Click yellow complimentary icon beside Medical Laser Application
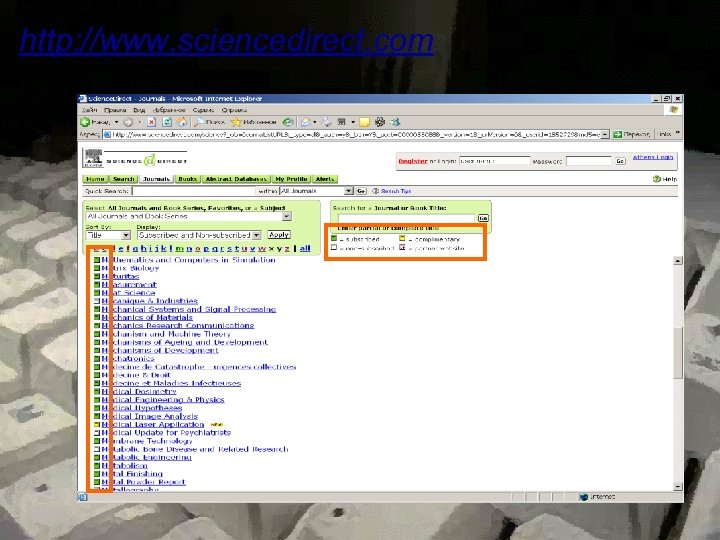 (x=97, y=425)
